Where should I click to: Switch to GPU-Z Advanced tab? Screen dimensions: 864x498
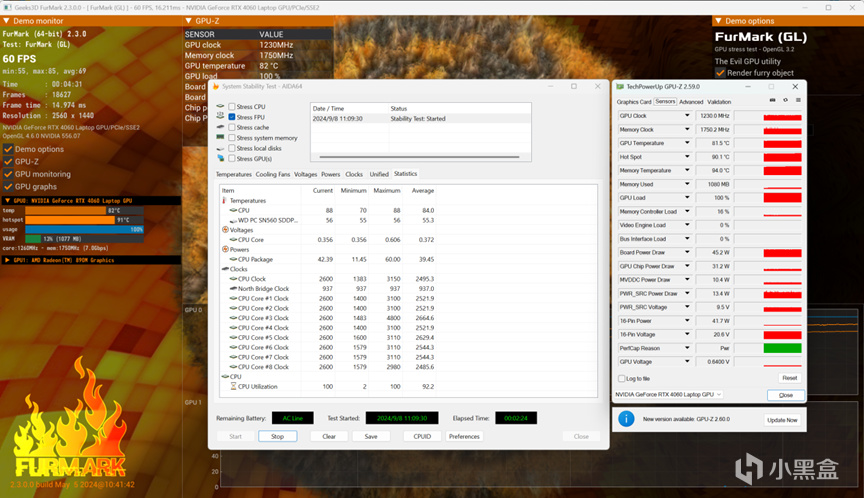(x=691, y=102)
